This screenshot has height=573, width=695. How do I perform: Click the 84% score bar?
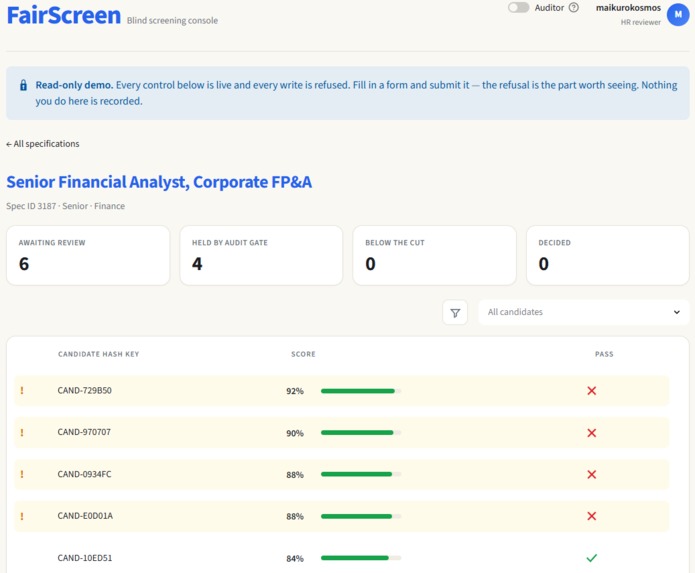tap(361, 558)
